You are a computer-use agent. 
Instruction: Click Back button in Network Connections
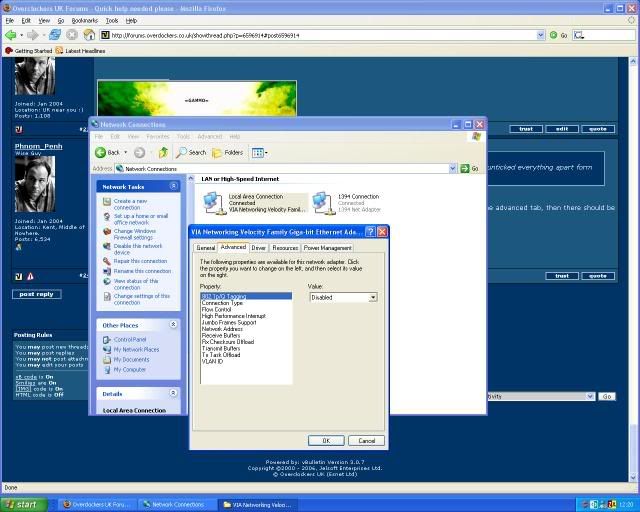tap(107, 152)
